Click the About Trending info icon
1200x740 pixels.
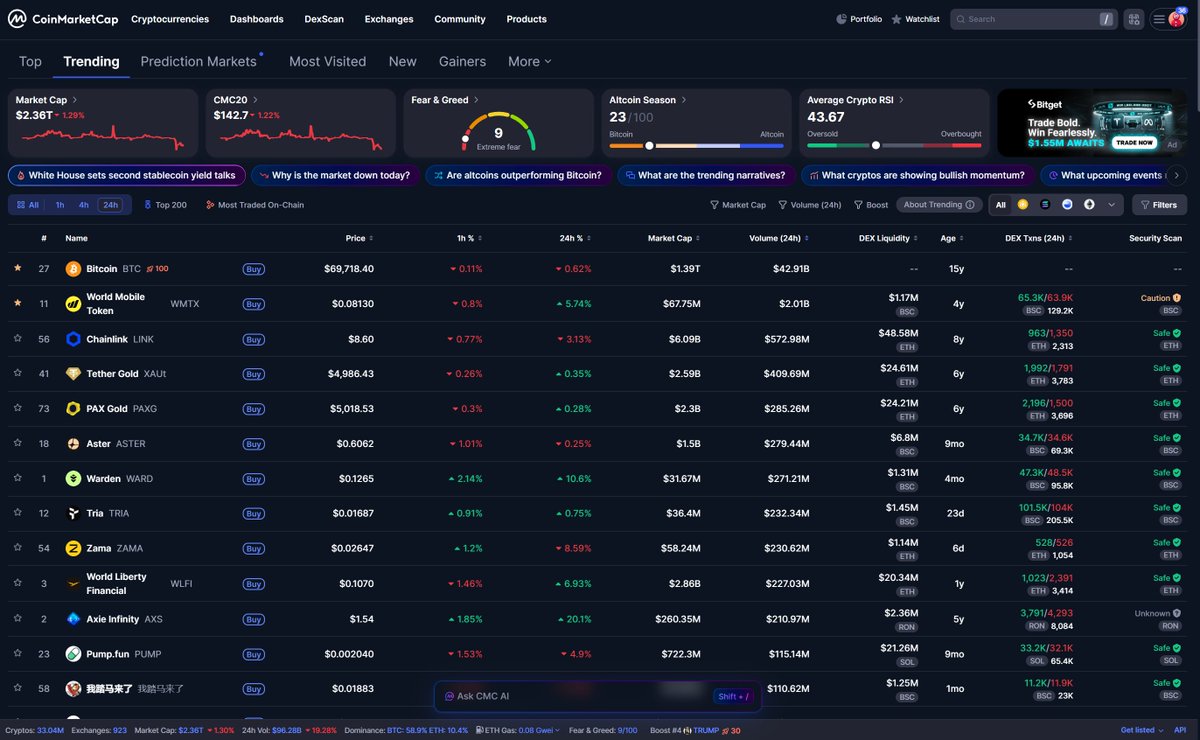tap(969, 205)
